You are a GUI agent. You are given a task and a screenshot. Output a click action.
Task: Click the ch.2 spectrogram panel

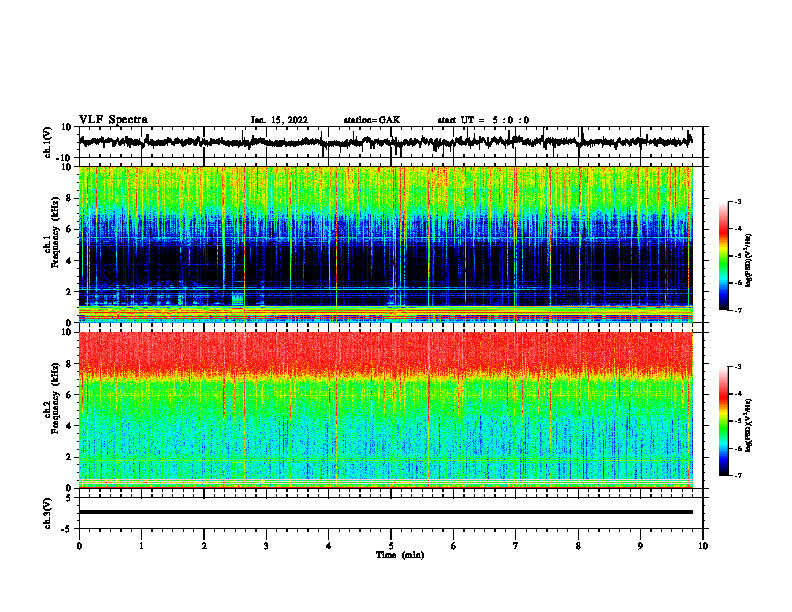click(386, 410)
